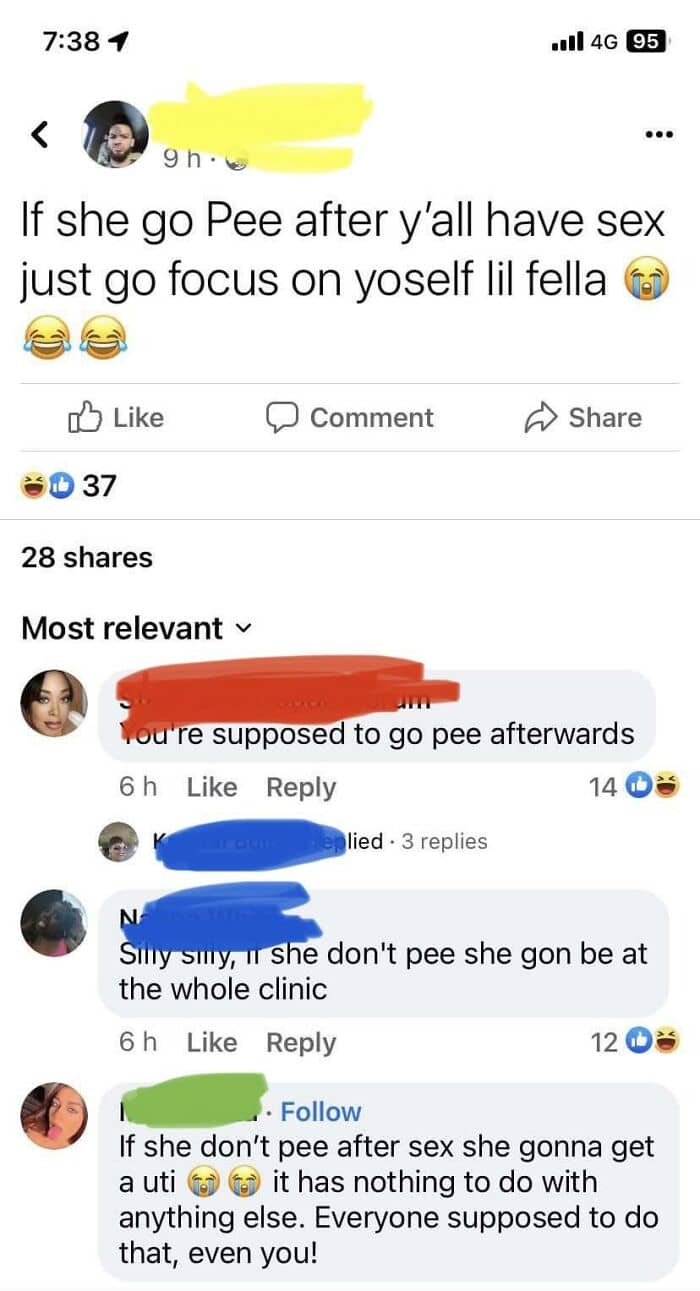Viewport: 700px width, 1291px height.
Task: Open the first commenter's profile picture
Action: [x=54, y=703]
